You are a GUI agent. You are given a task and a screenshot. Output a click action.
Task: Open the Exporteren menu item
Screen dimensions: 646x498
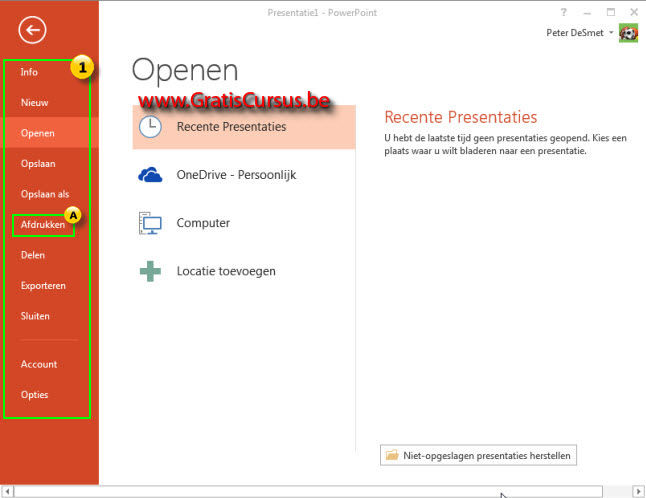43,285
